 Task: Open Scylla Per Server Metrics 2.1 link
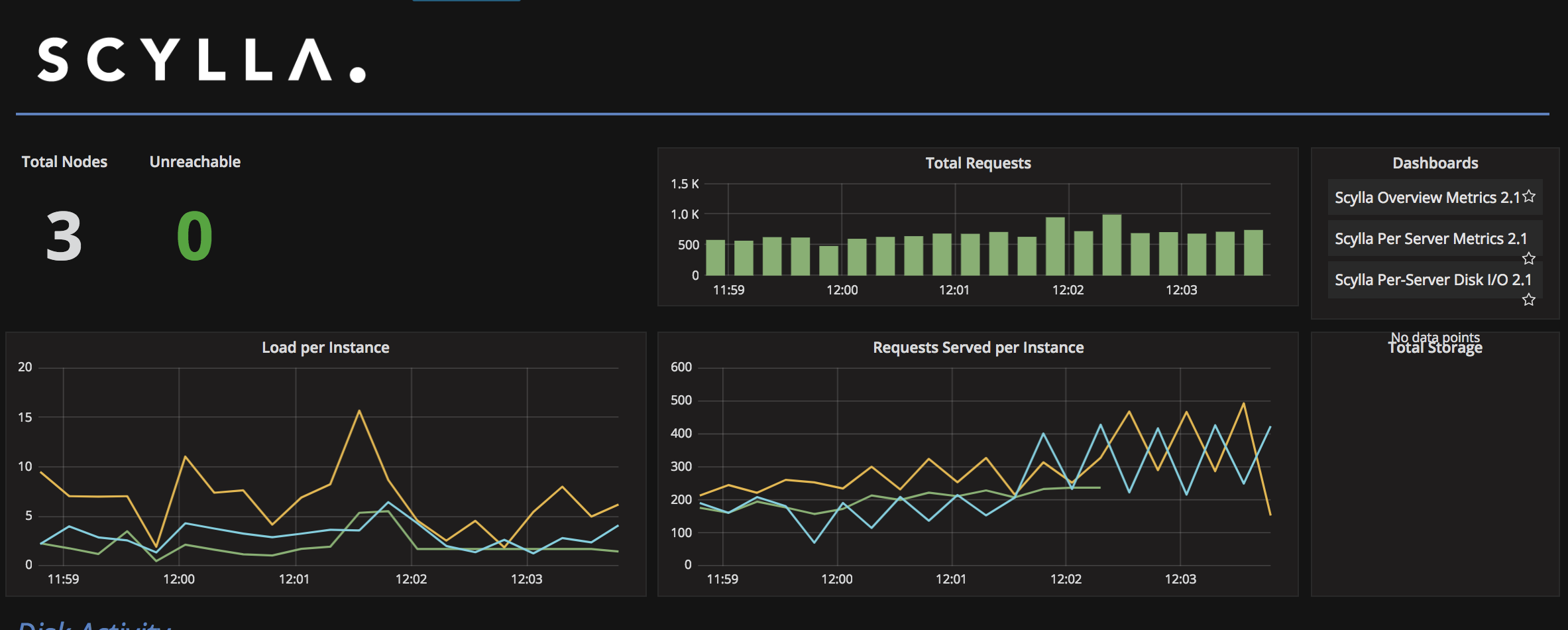click(1430, 239)
